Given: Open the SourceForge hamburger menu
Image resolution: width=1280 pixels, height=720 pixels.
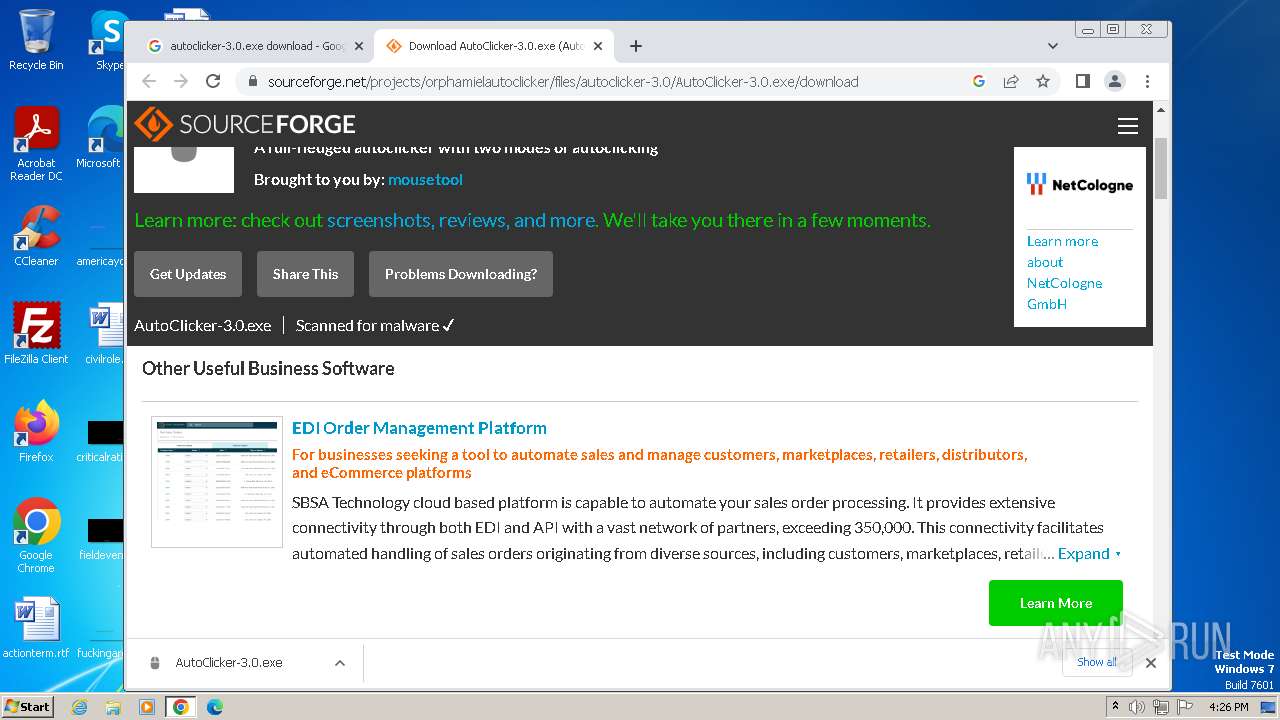Looking at the screenshot, I should (x=1128, y=126).
